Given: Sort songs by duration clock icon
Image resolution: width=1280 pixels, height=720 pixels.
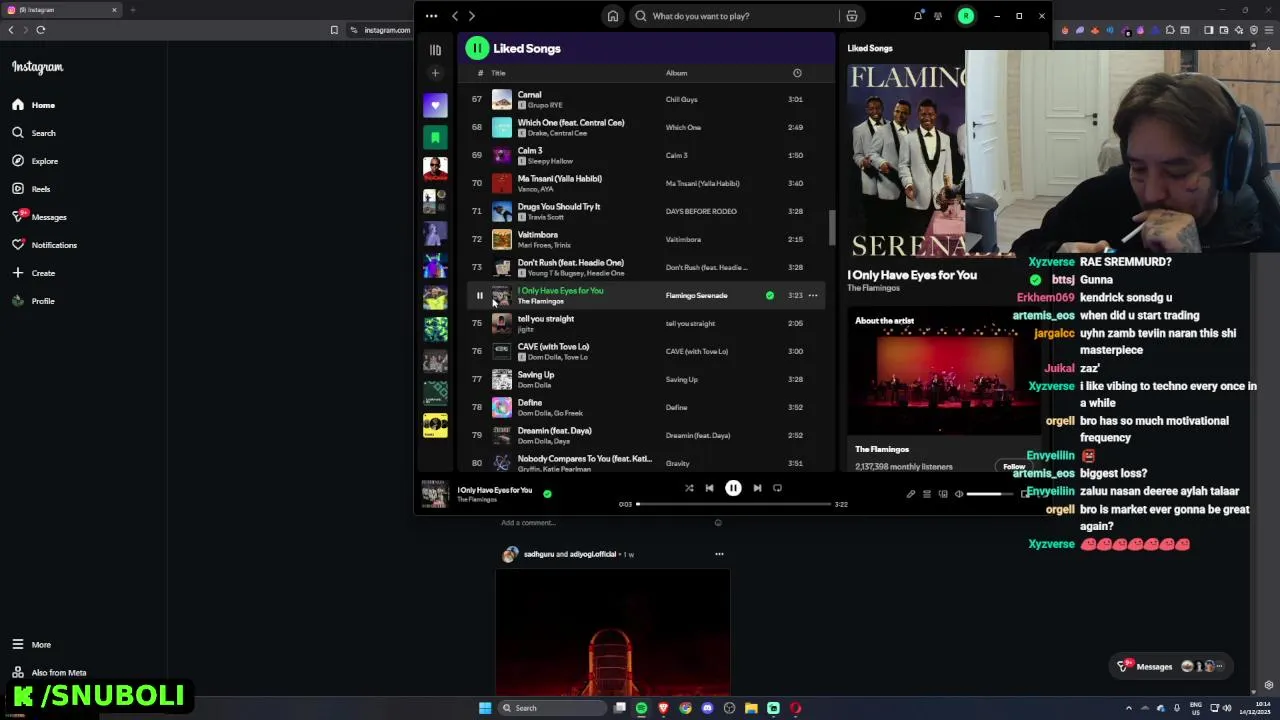Looking at the screenshot, I should tap(797, 73).
